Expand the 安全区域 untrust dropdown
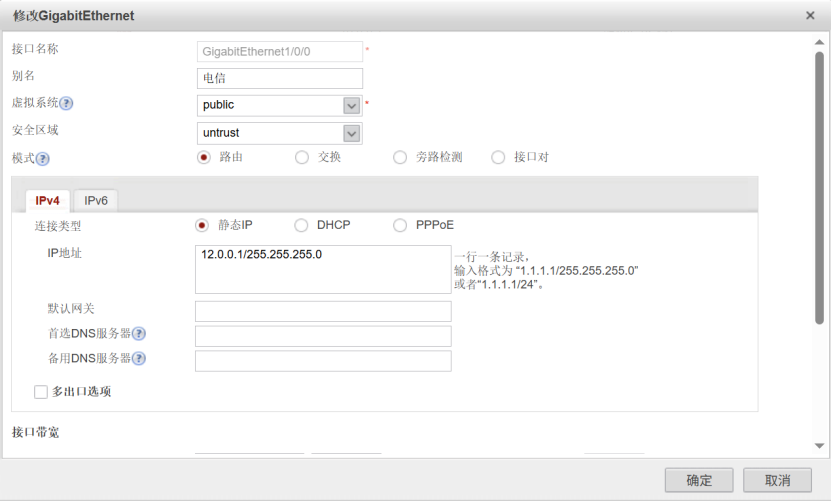Image resolution: width=831 pixels, height=501 pixels. pyautogui.click(x=351, y=133)
